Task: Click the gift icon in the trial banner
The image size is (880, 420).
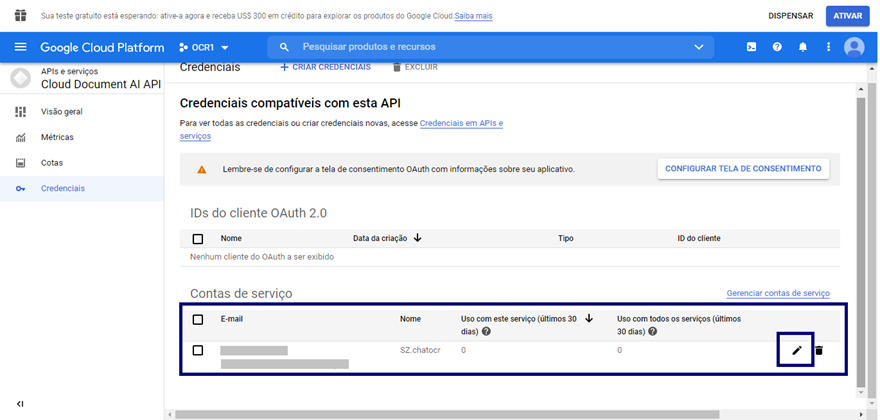Action: click(x=20, y=15)
